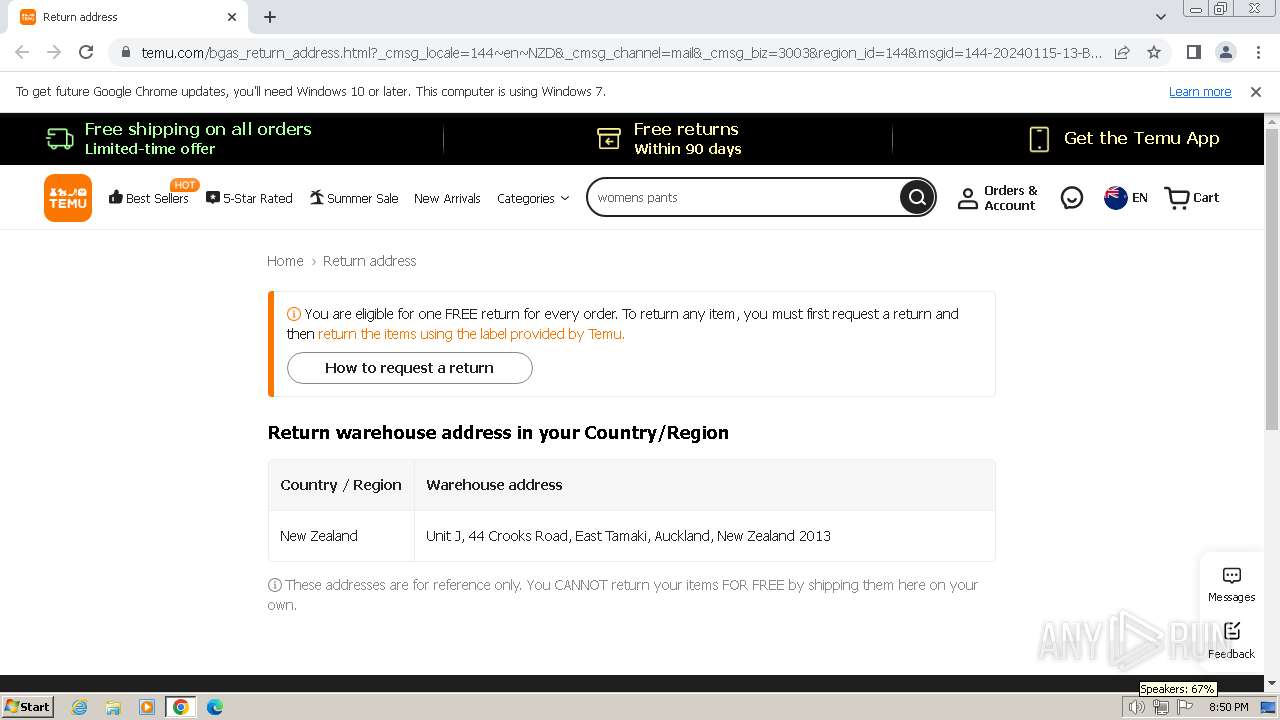Image resolution: width=1280 pixels, height=720 pixels.
Task: Go forward in browser history
Action: [54, 52]
